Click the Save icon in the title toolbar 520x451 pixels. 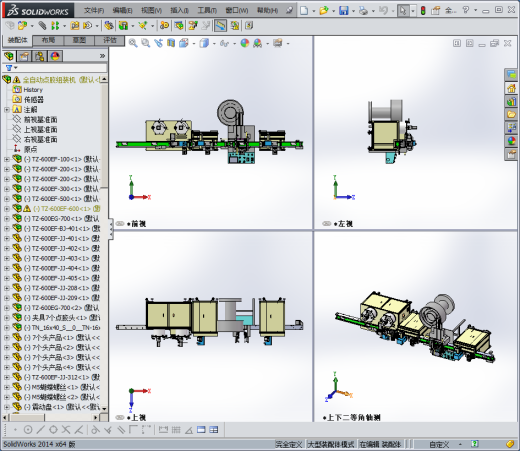tap(343, 10)
